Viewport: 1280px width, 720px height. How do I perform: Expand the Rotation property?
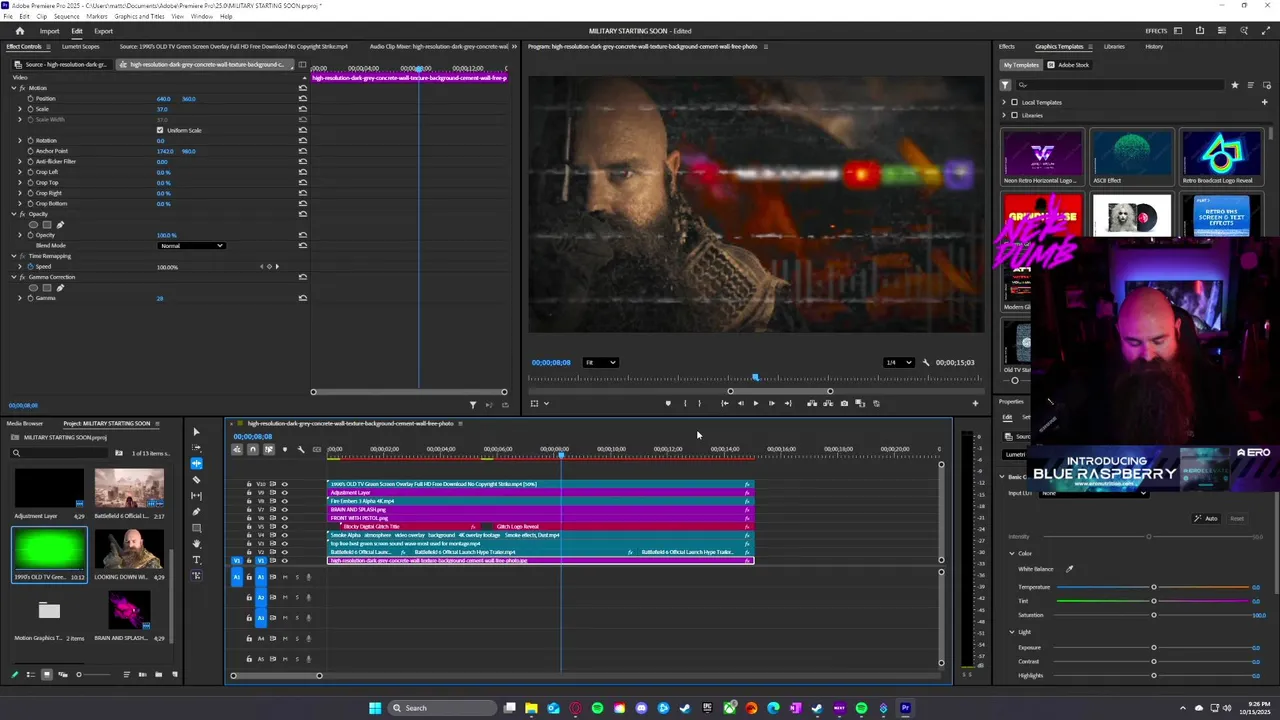pos(20,141)
